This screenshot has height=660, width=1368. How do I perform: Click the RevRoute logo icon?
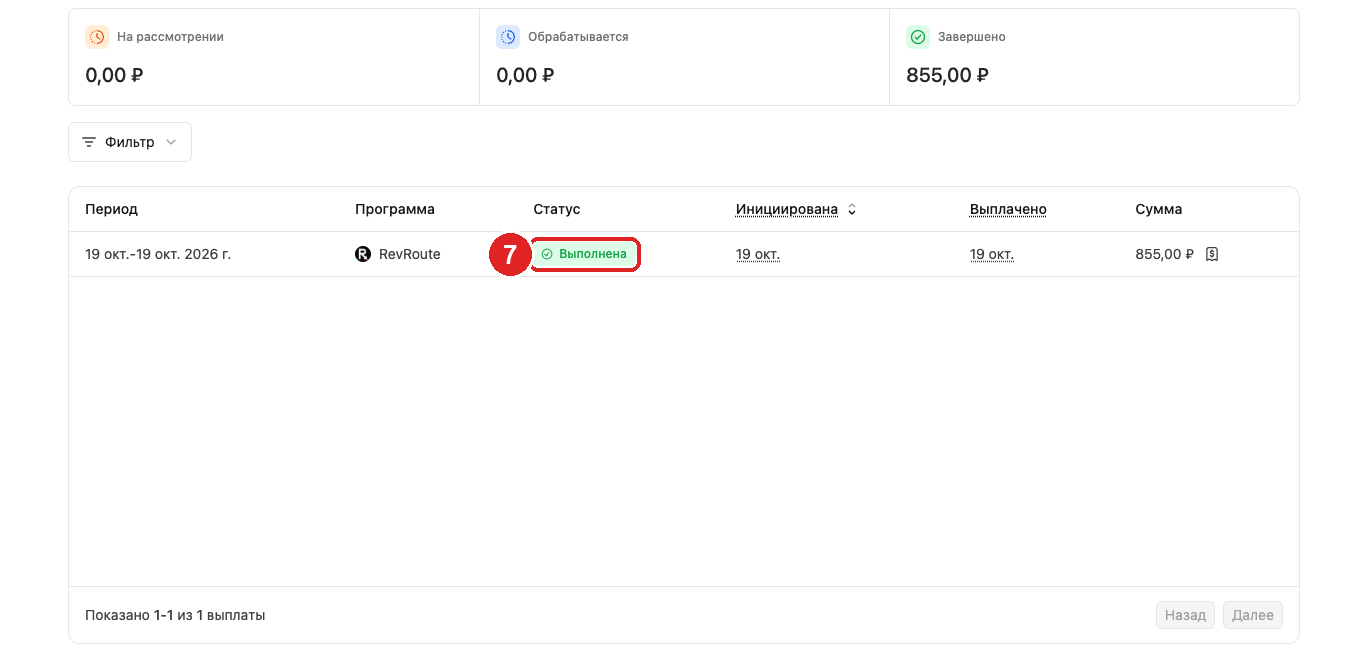363,254
